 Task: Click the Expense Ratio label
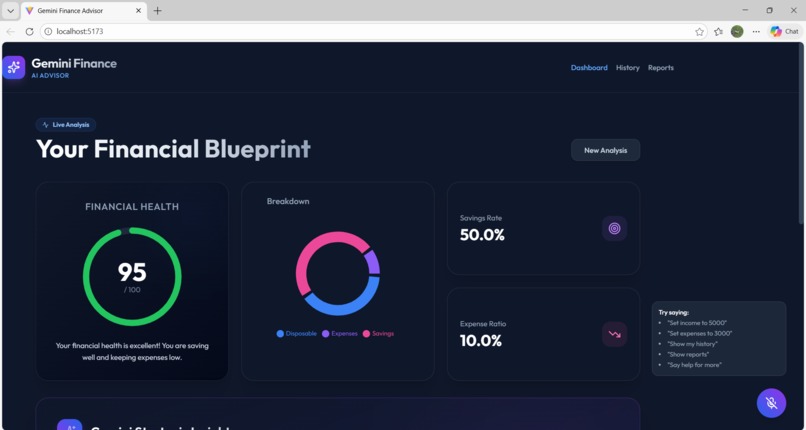click(x=483, y=324)
